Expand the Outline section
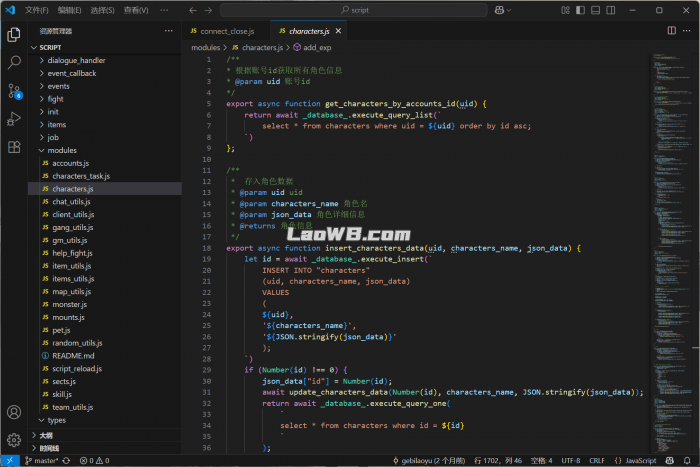Screen dimensions: 700x467 tap(105, 435)
